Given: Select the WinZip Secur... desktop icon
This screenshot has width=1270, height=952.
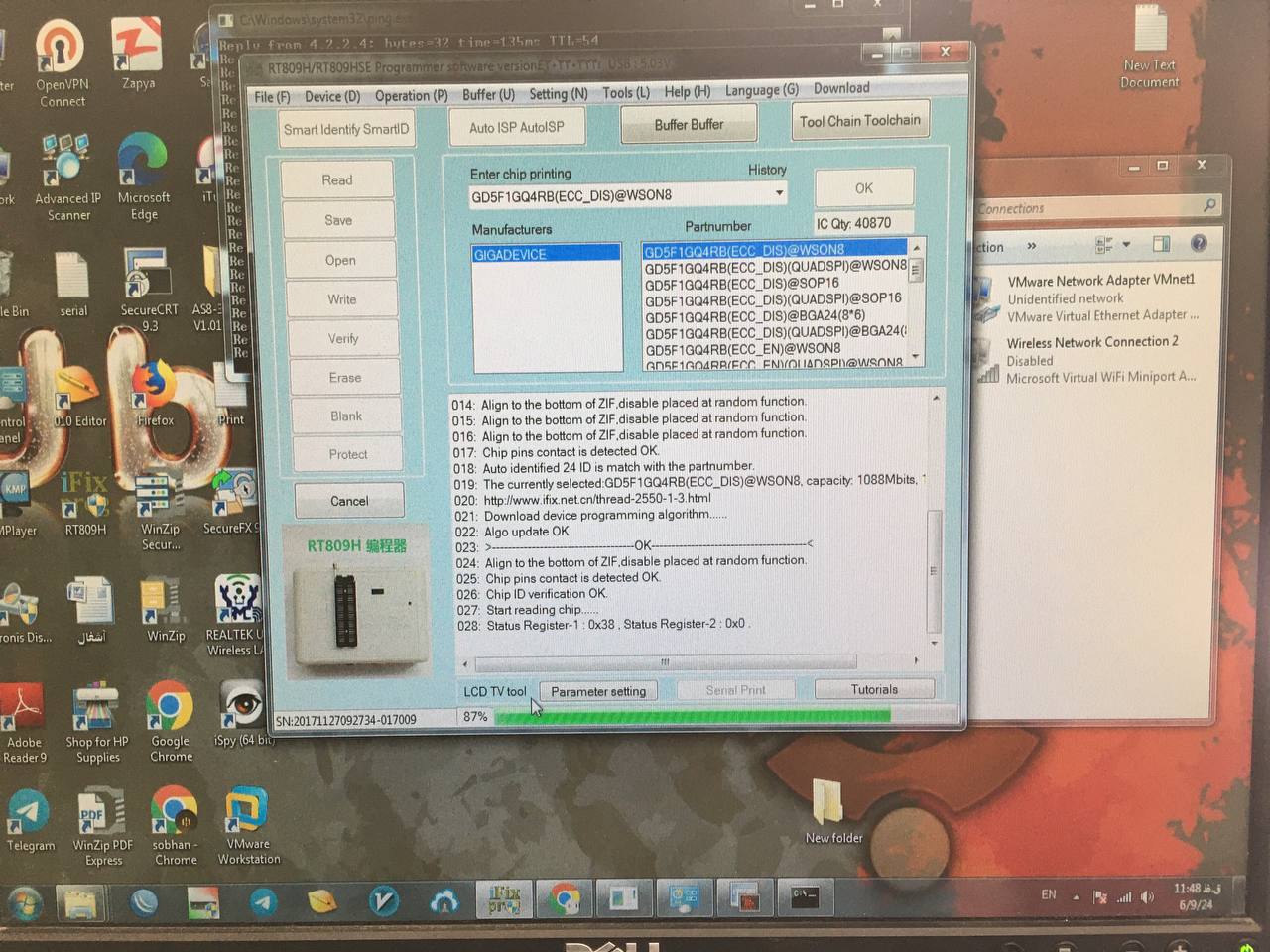Looking at the screenshot, I should (160, 512).
